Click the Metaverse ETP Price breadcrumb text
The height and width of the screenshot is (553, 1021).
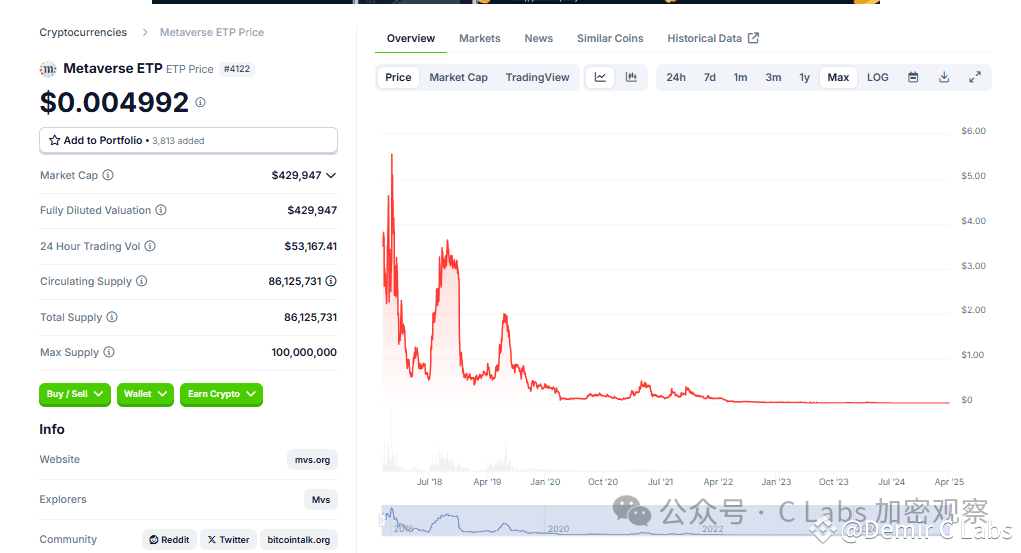pos(212,32)
